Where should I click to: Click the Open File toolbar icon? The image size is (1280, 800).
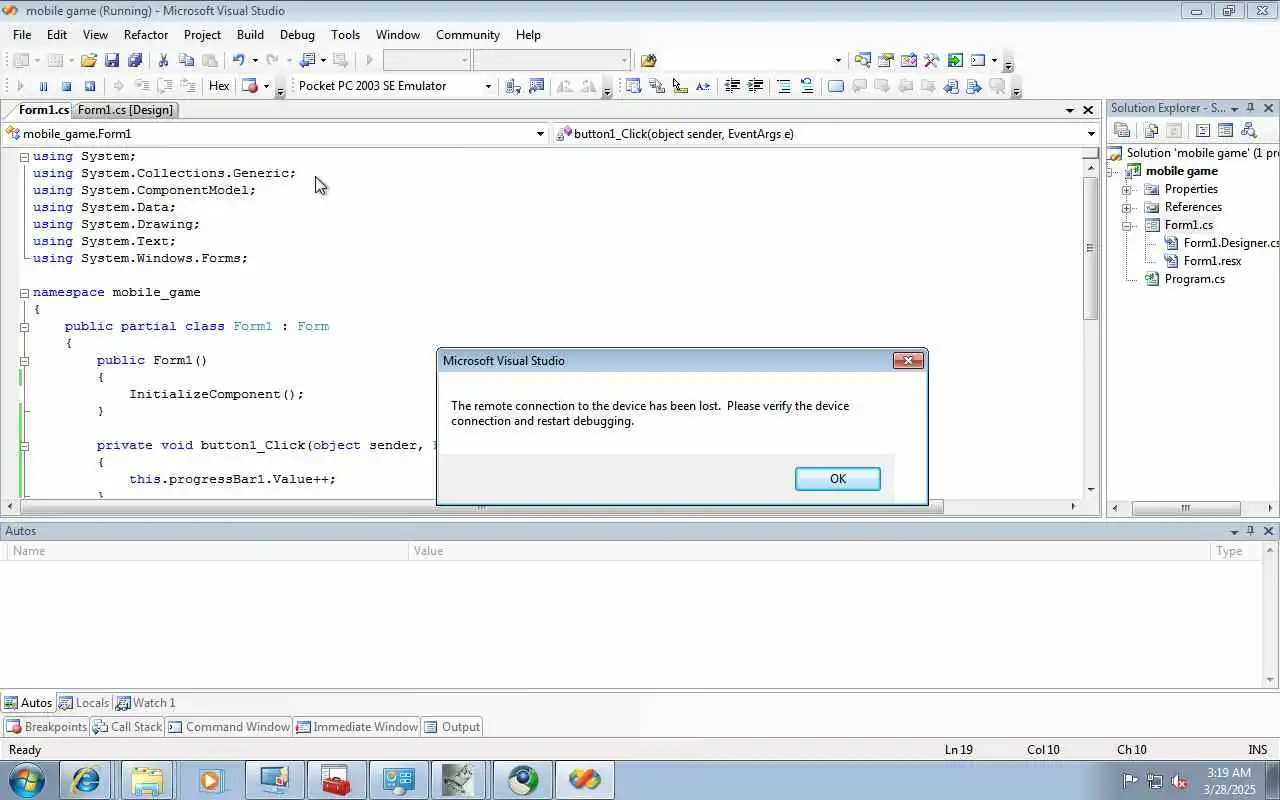click(x=88, y=60)
